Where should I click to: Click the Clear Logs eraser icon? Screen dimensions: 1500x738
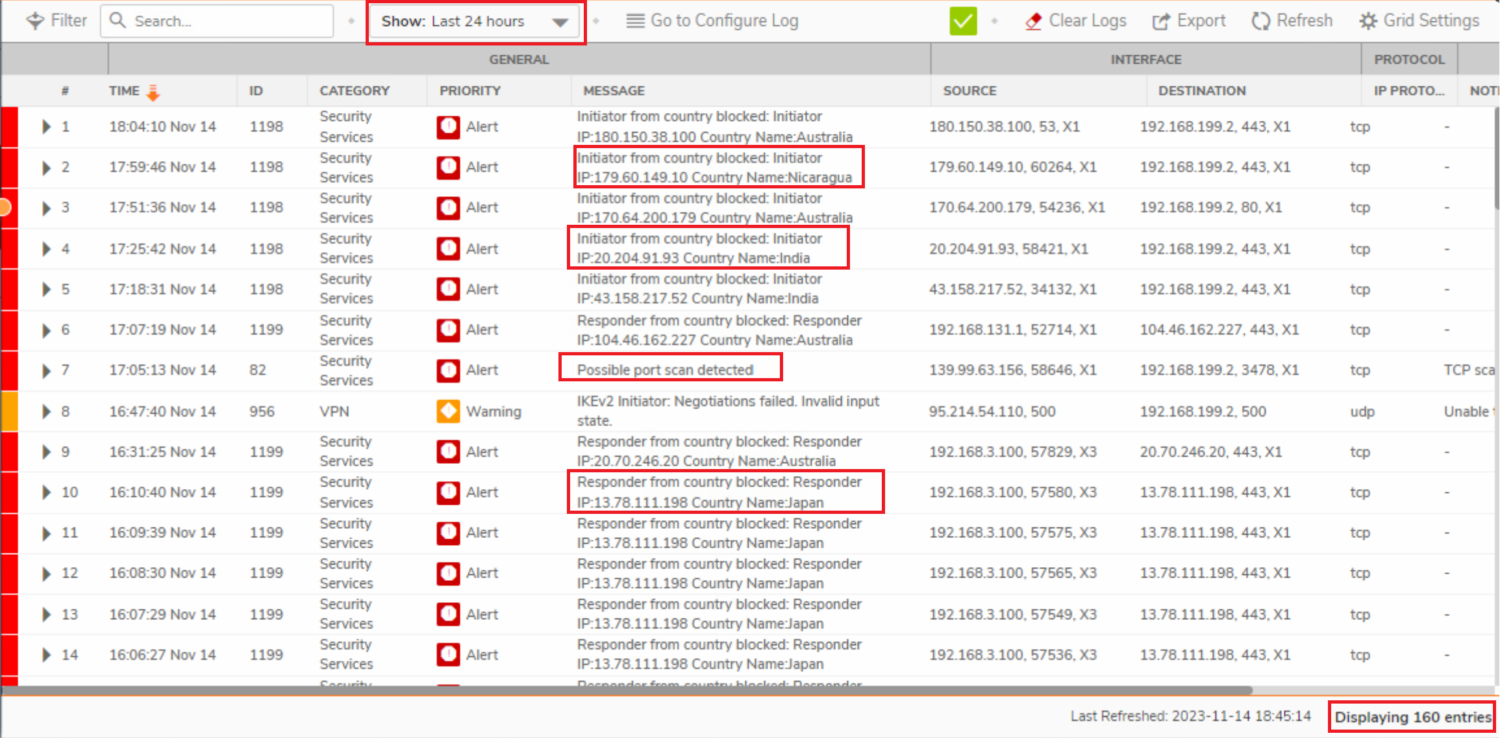coord(1034,21)
